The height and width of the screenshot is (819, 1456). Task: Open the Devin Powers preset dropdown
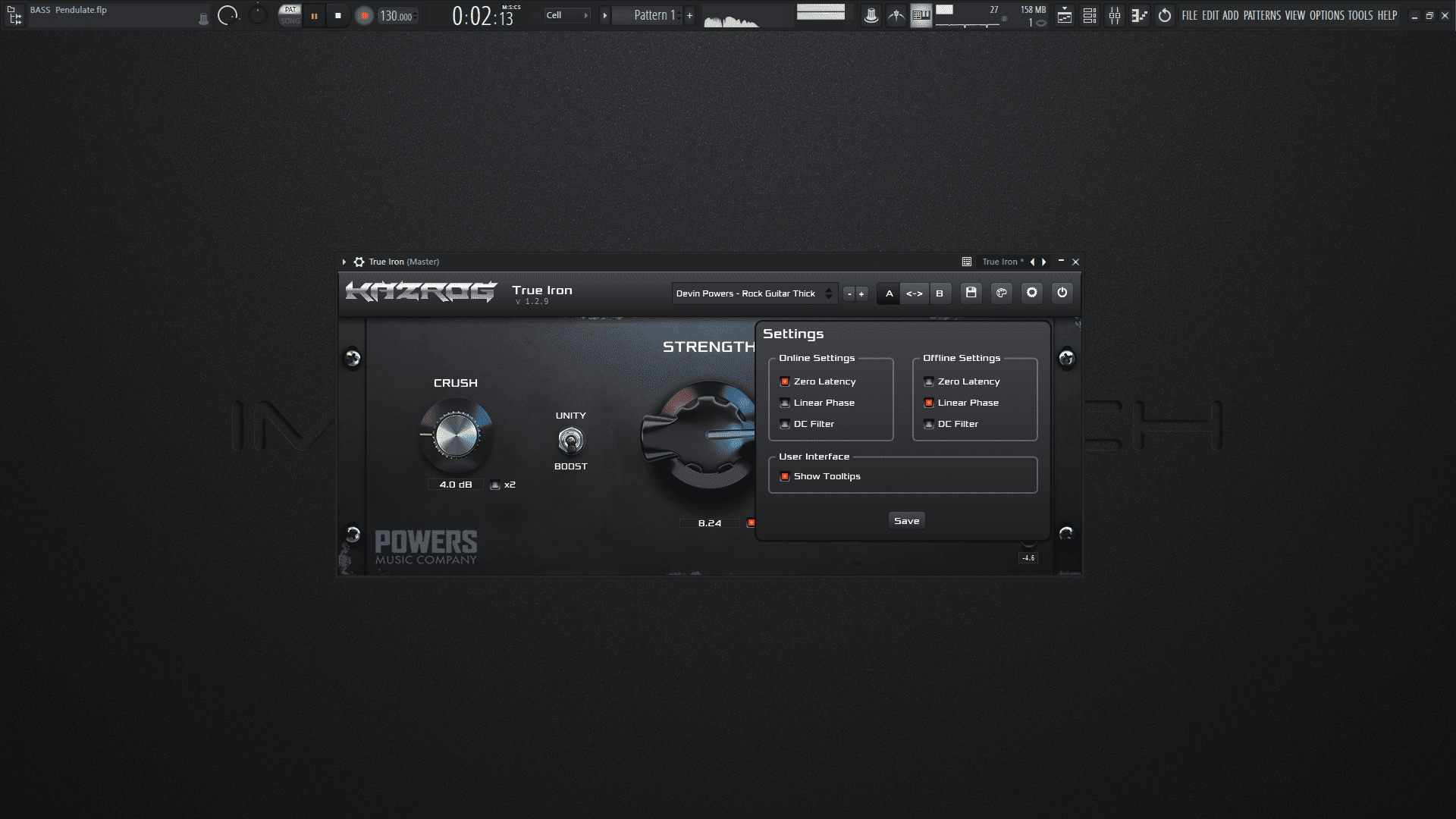click(754, 293)
